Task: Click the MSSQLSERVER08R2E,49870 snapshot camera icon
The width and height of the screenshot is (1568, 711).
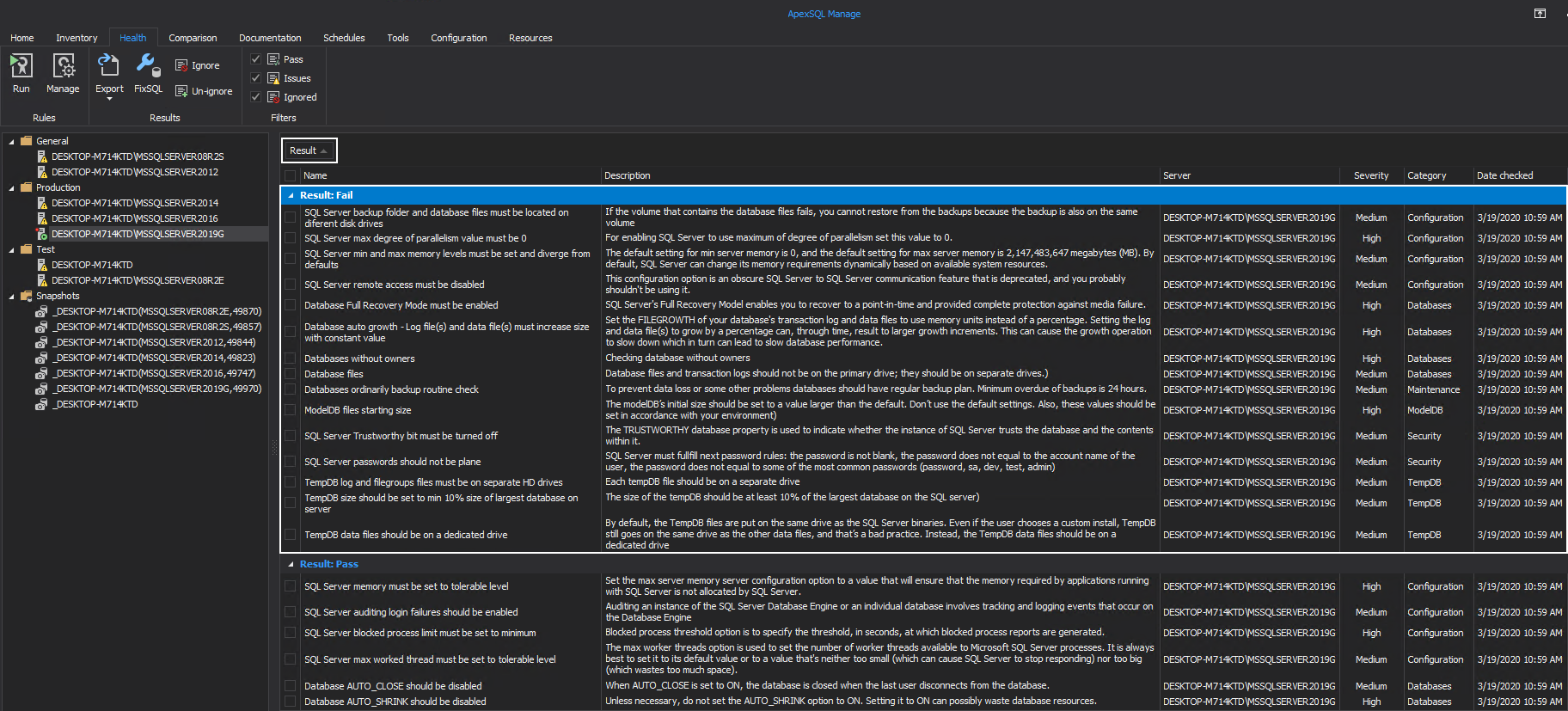Action: (41, 311)
